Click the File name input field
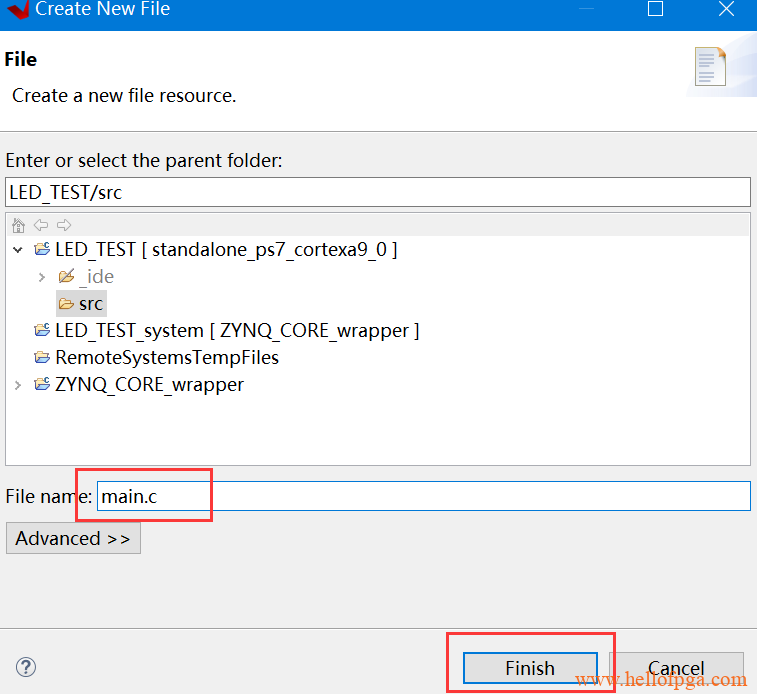757x694 pixels. pyautogui.click(x=423, y=496)
